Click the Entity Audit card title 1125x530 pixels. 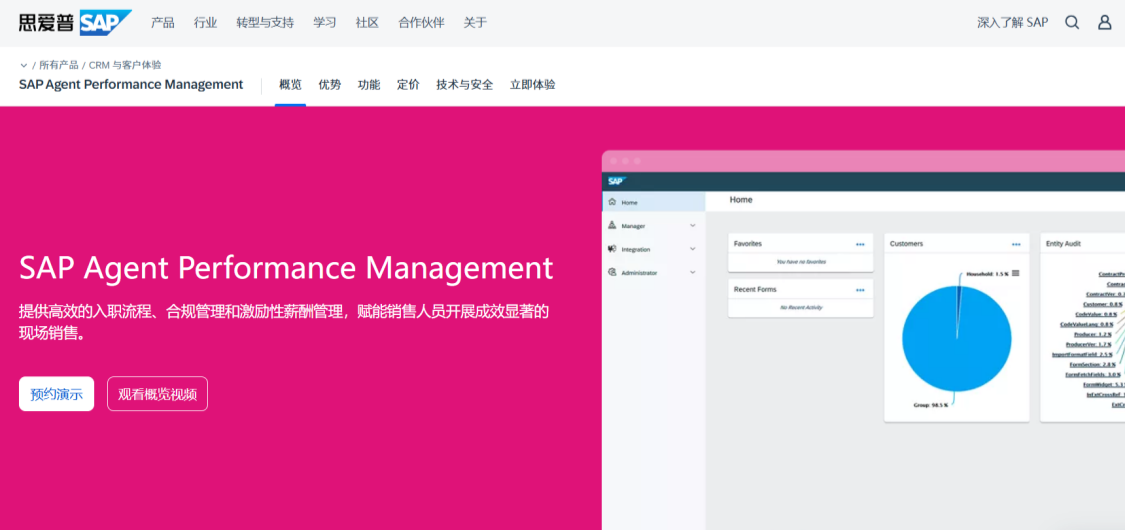point(1063,244)
